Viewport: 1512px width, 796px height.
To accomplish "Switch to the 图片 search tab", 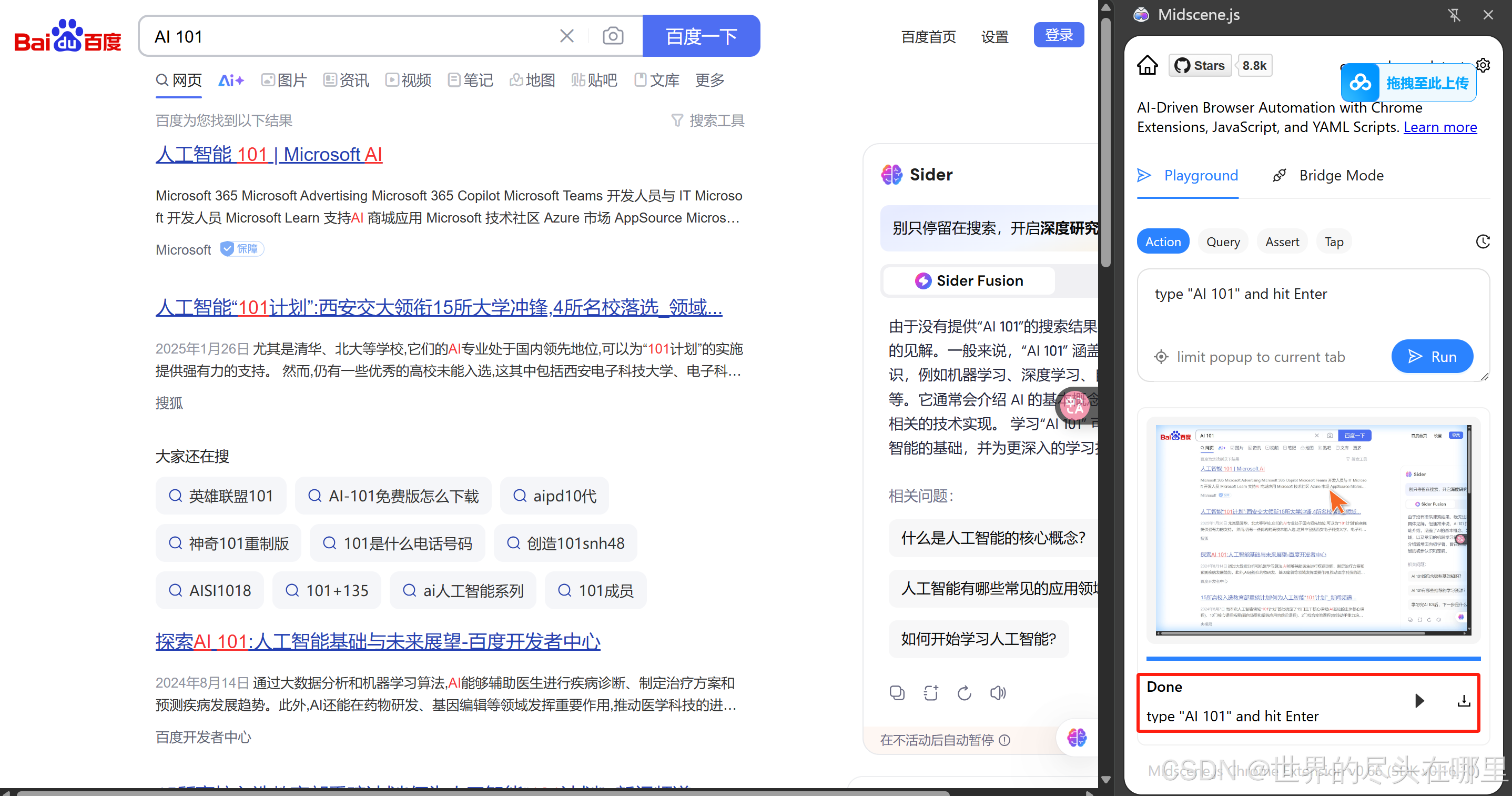I will [285, 80].
